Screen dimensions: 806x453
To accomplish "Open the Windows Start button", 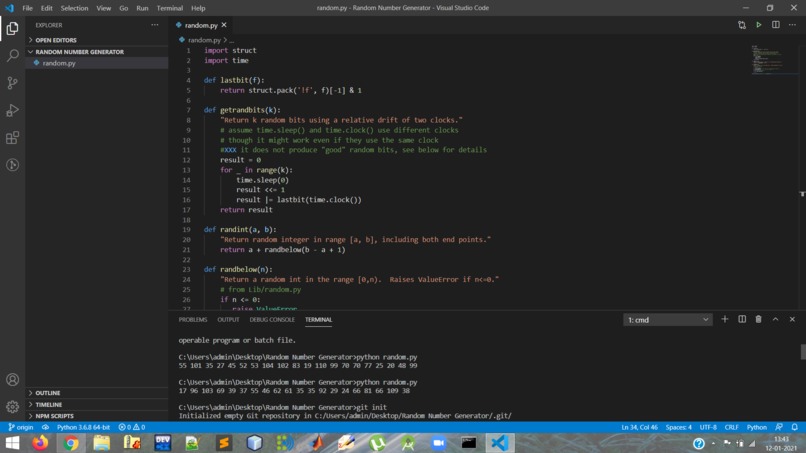I will [12, 443].
